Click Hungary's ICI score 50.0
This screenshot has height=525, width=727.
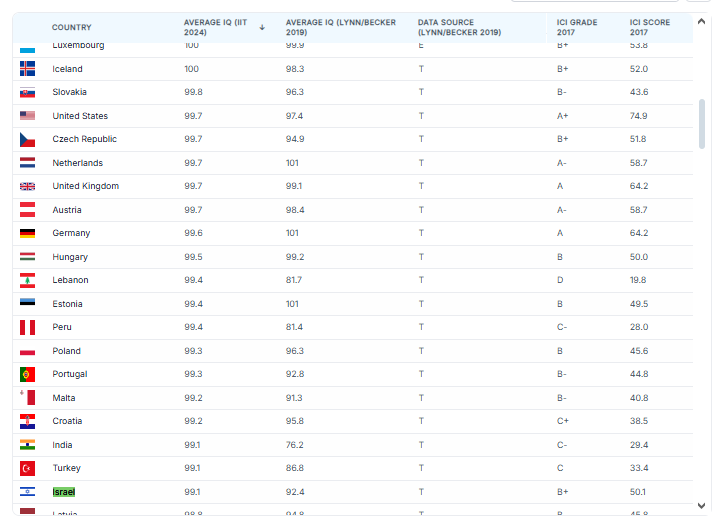pyautogui.click(x=638, y=256)
